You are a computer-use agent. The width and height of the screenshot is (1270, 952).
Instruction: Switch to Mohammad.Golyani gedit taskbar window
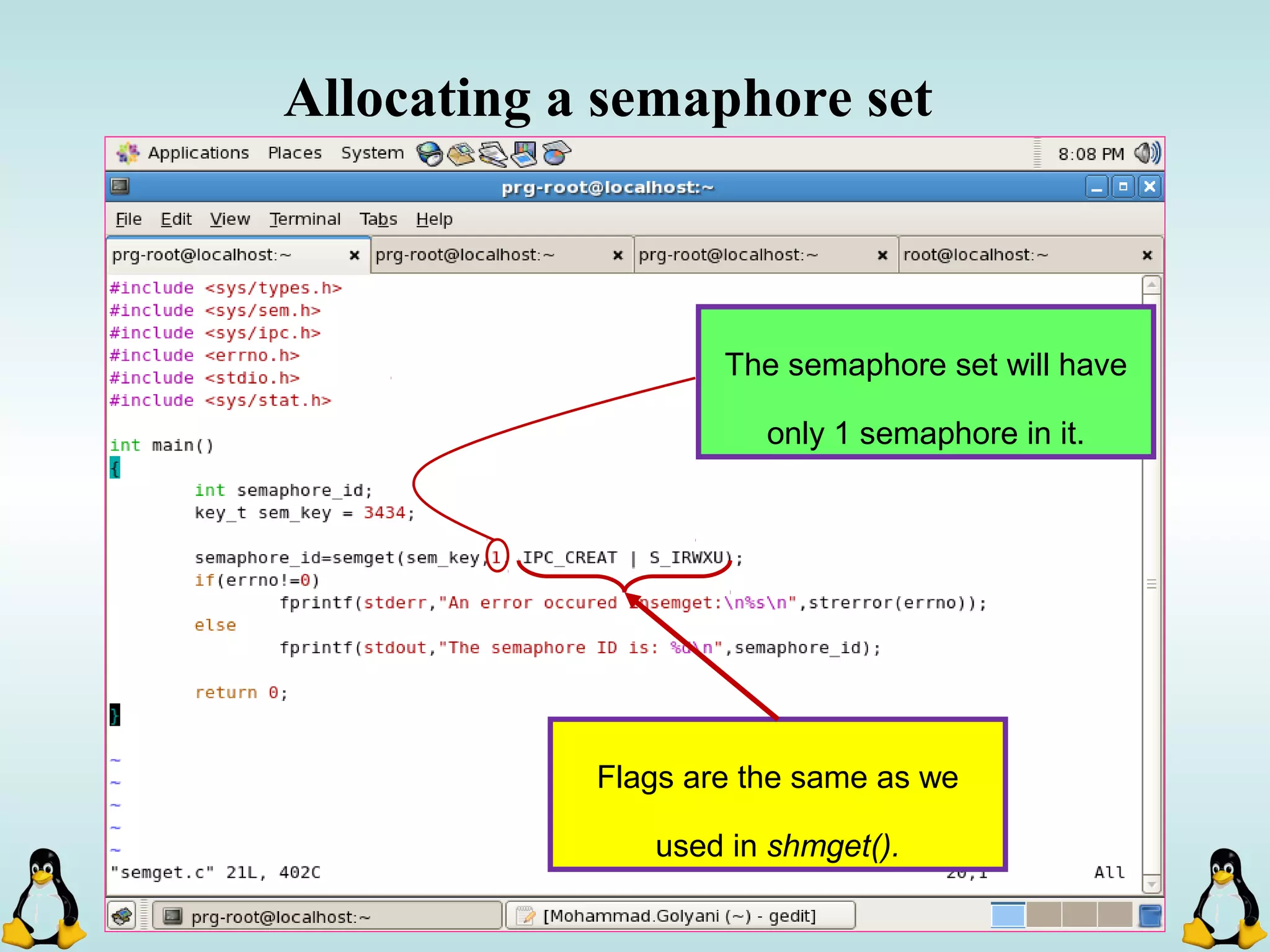click(x=680, y=915)
